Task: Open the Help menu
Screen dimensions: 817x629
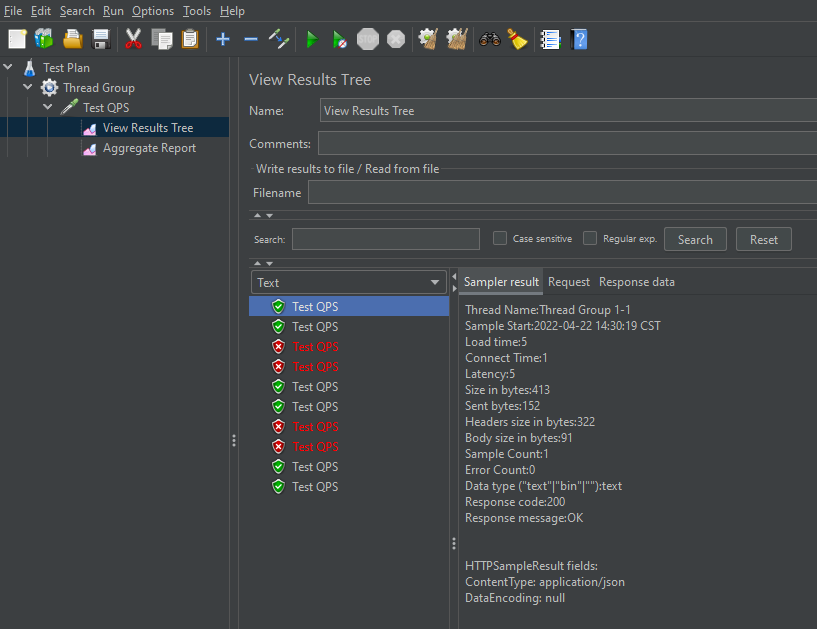Action: (x=232, y=11)
